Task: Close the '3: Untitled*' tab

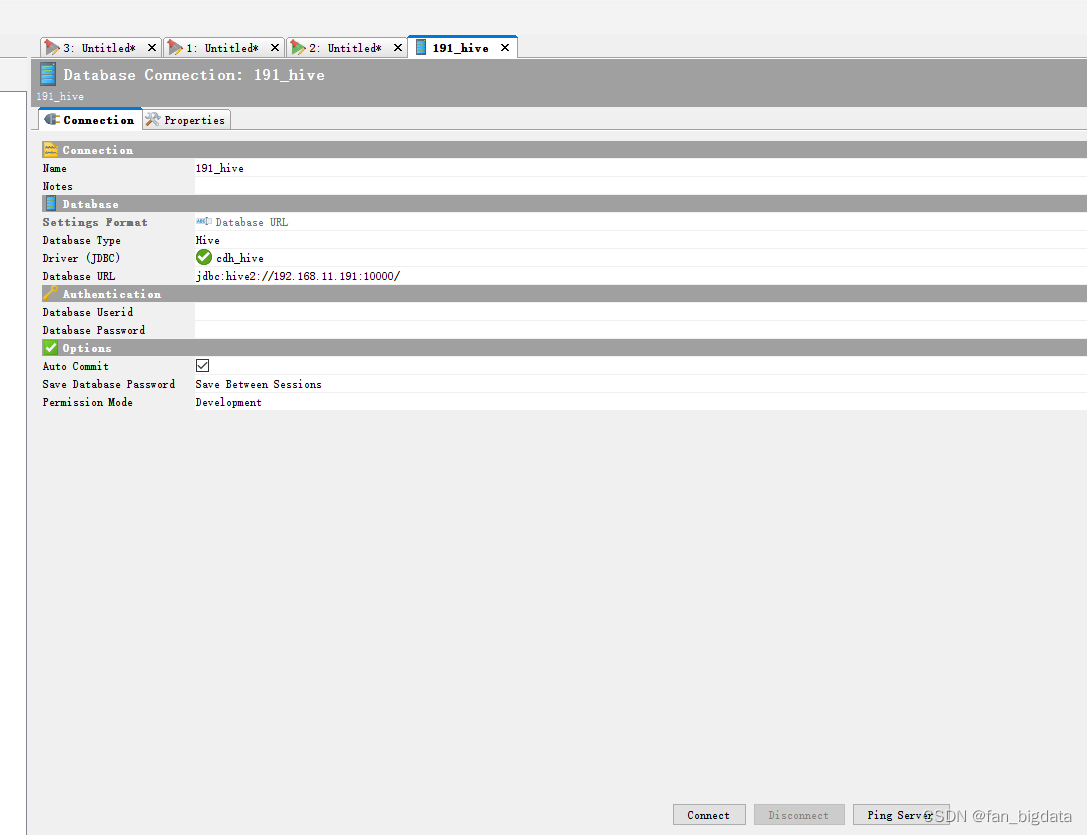Action: click(x=152, y=48)
